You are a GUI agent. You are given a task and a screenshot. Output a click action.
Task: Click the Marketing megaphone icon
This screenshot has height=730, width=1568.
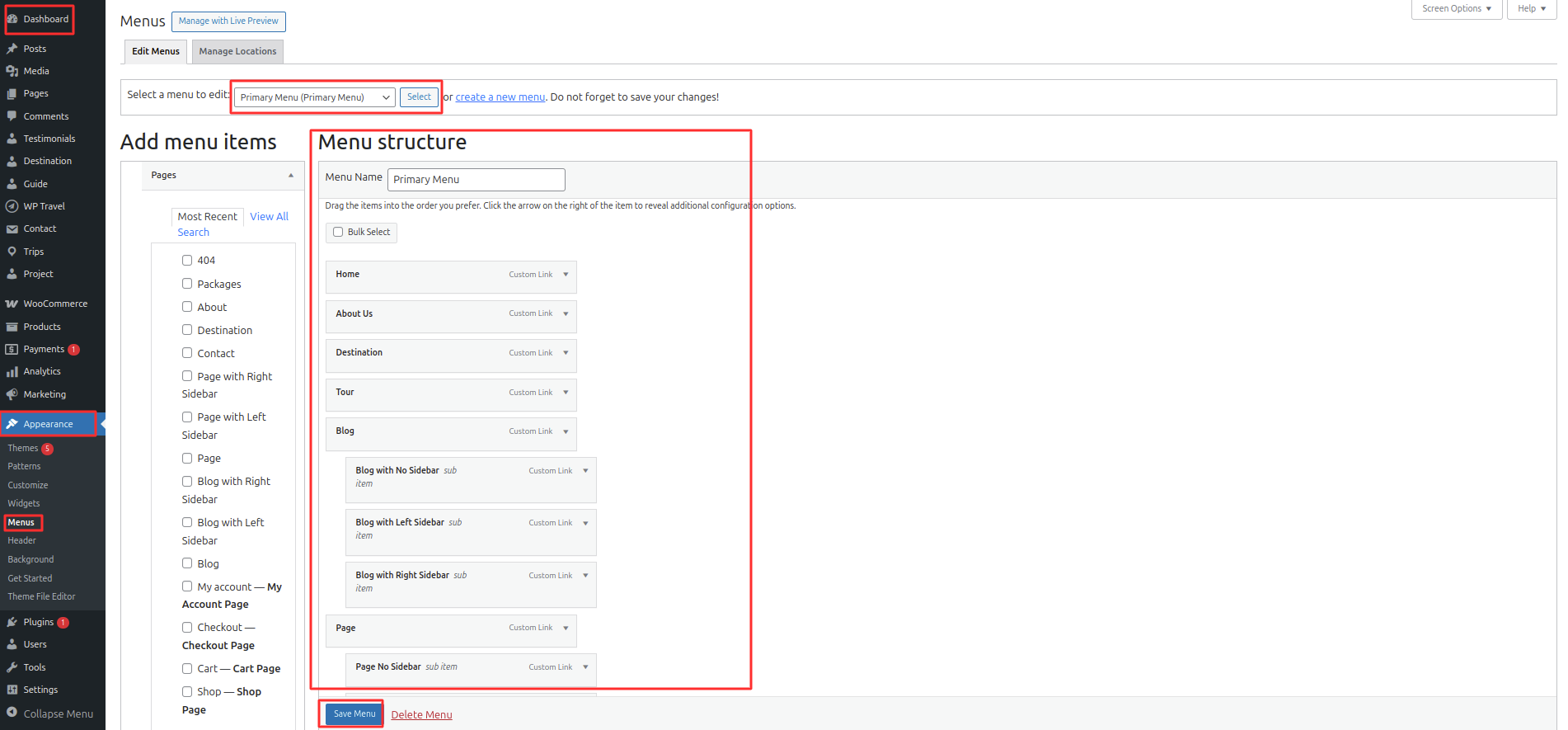coord(12,394)
